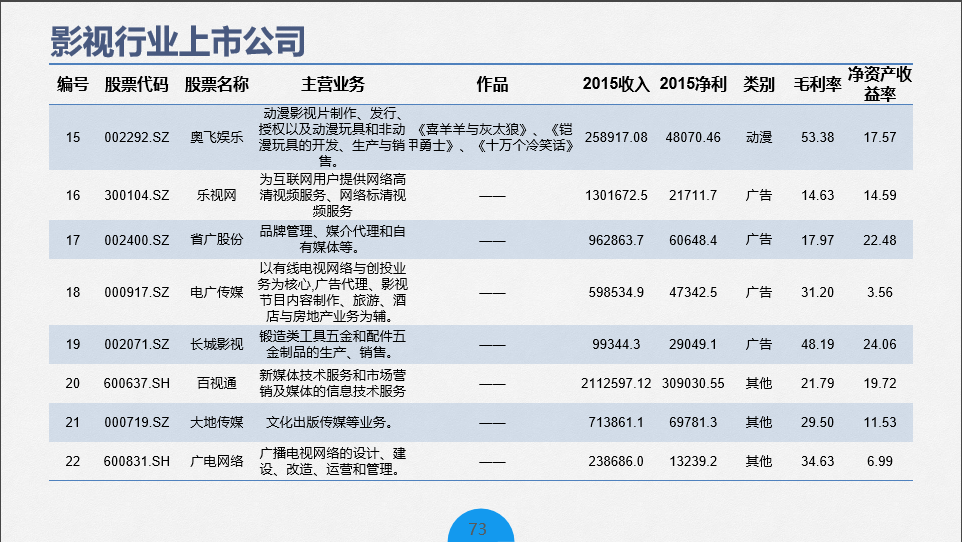
Task: Click works cell mentioning 喜羊羊与灰太狼
Action: [x=493, y=137]
